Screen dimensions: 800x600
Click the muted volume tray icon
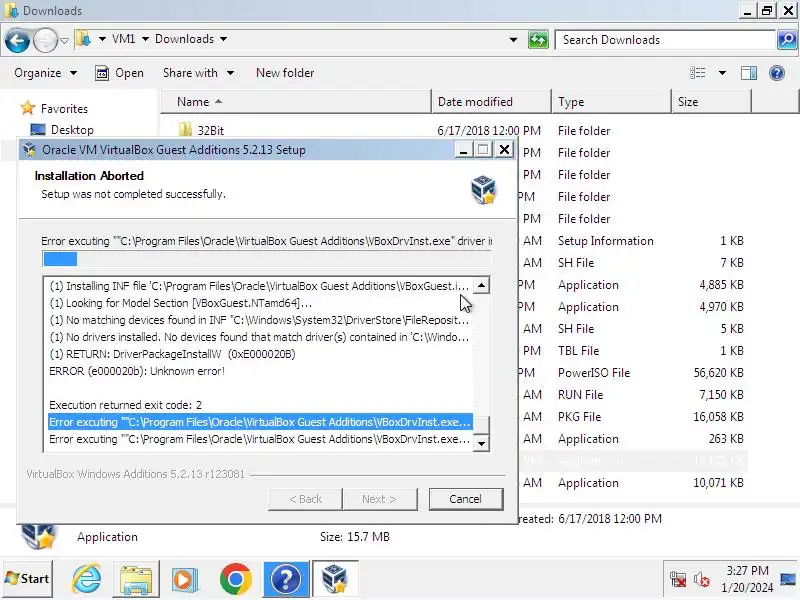tap(702, 580)
